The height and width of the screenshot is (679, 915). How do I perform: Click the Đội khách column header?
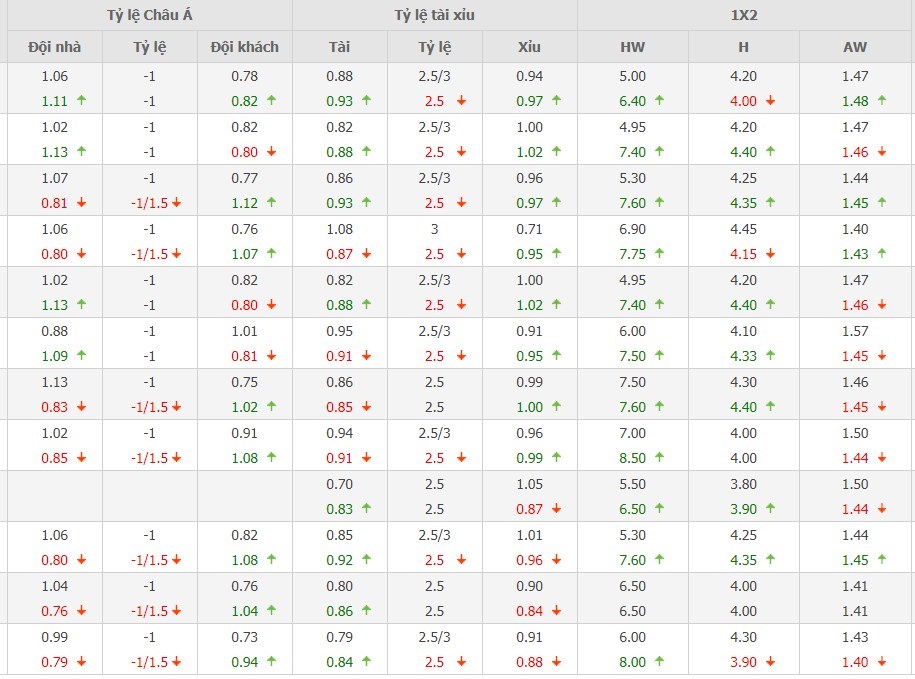tap(245, 47)
